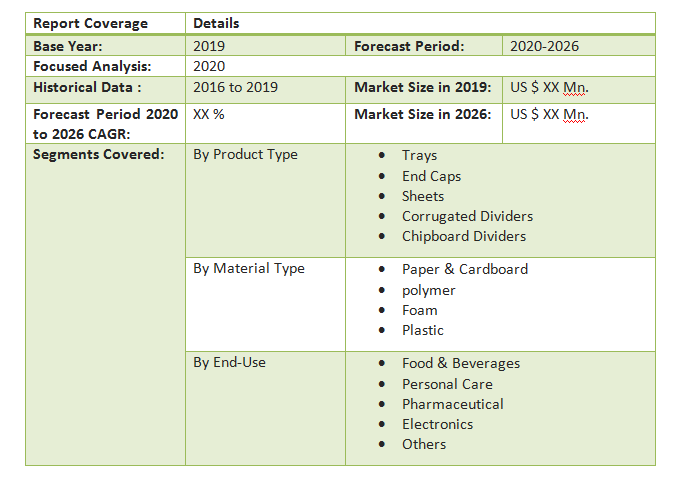Click the 'Report Coverage' header cell
The image size is (673, 491).
[90, 23]
